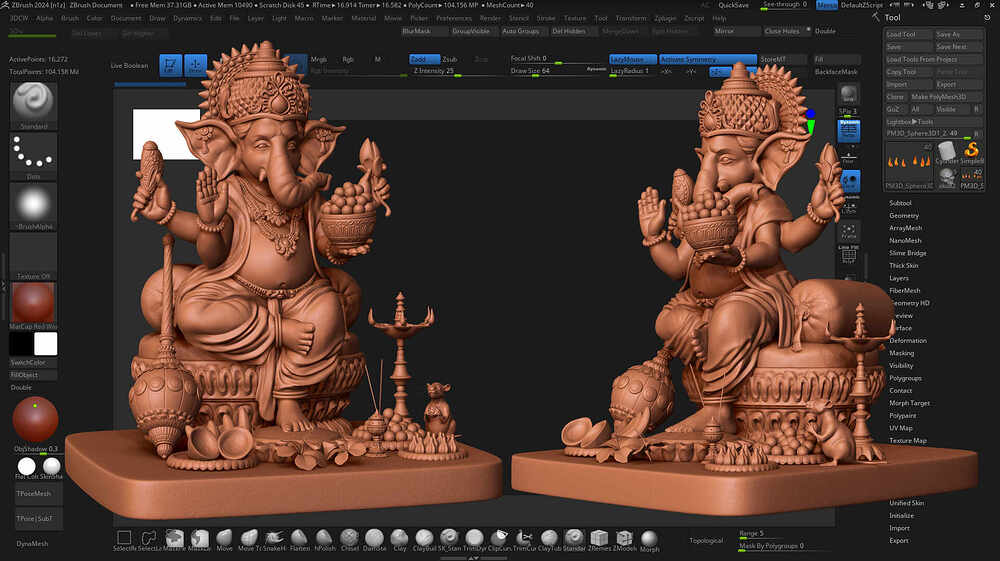This screenshot has height=561, width=1000.
Task: Select the Cylinder3D tool thumbnail
Action: (x=947, y=154)
